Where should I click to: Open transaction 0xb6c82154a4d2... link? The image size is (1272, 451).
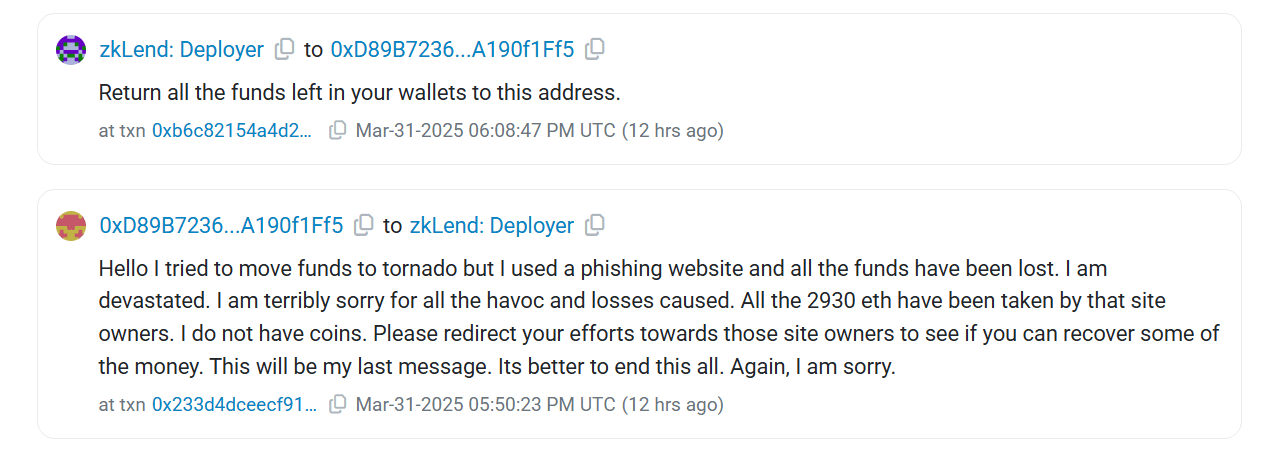[x=232, y=130]
